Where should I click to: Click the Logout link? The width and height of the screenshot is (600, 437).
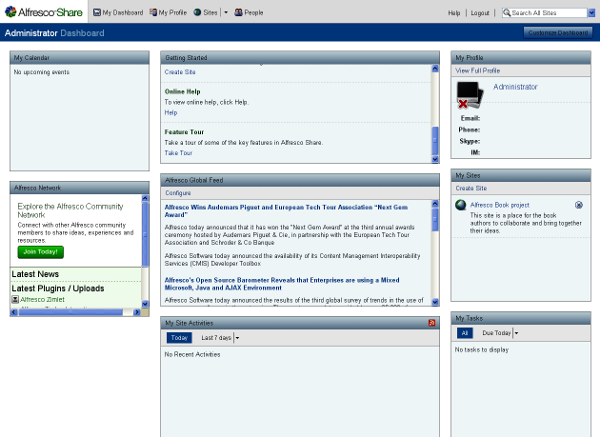(480, 13)
